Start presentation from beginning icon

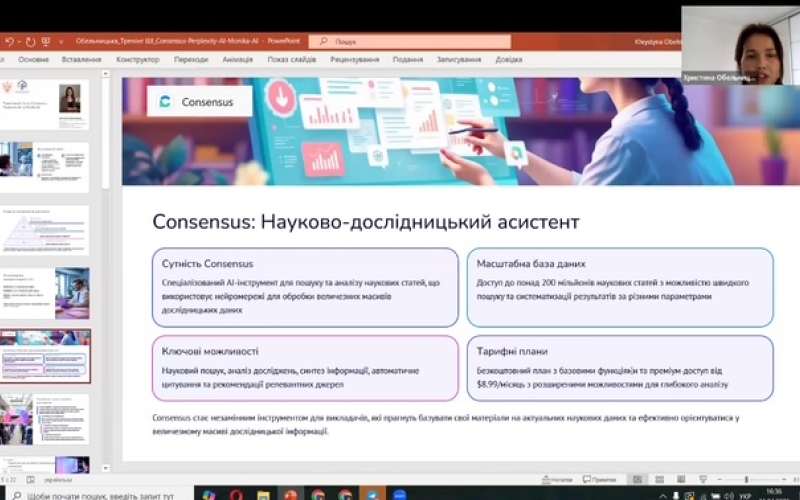pos(46,42)
